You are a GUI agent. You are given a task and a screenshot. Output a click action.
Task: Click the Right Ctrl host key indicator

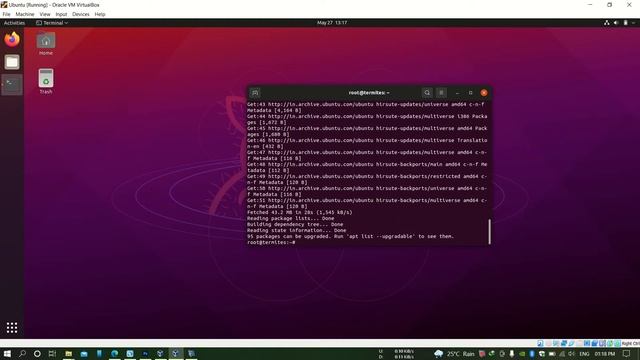click(631, 343)
